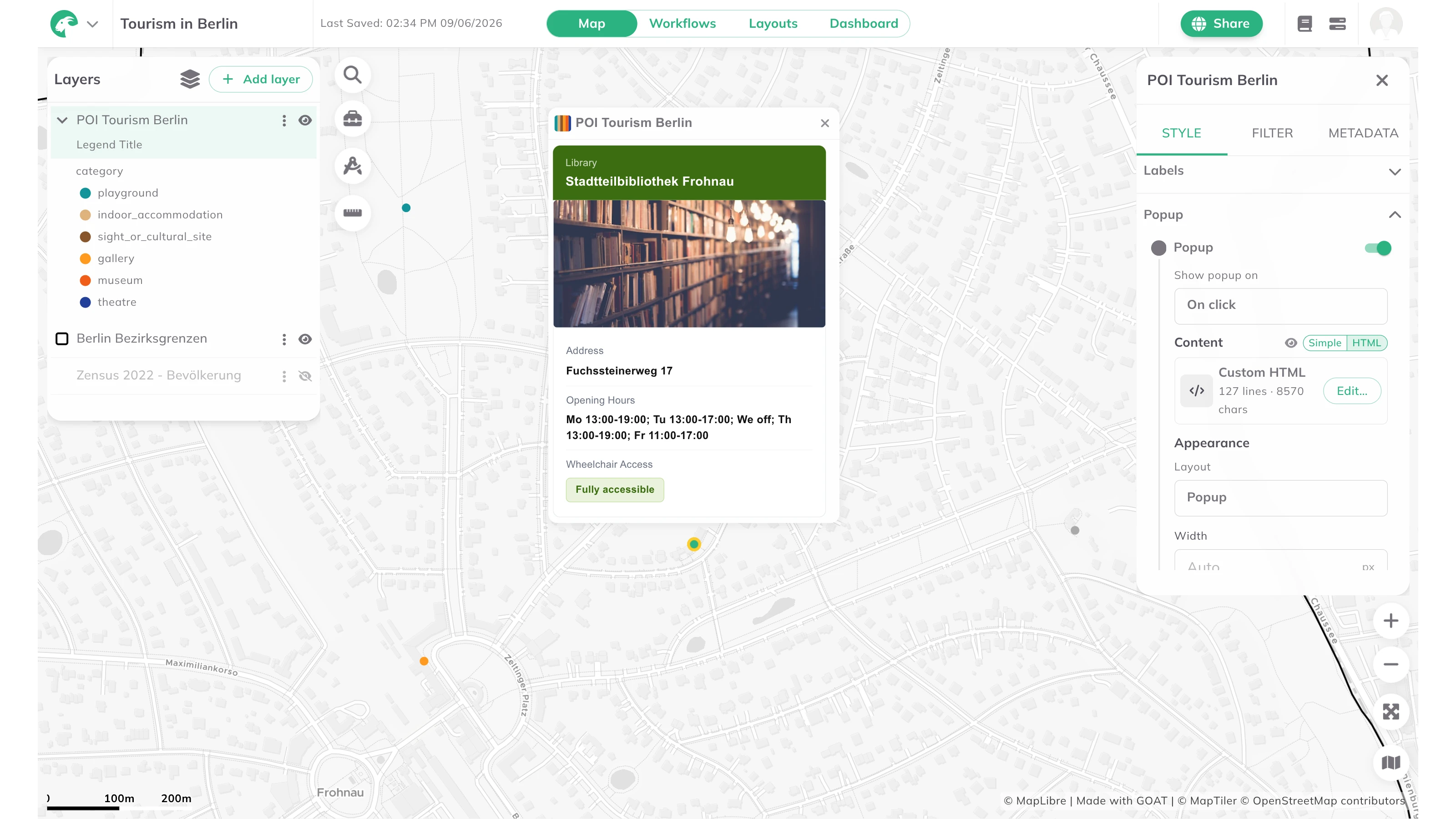Toggle fullscreen map view

[1391, 712]
